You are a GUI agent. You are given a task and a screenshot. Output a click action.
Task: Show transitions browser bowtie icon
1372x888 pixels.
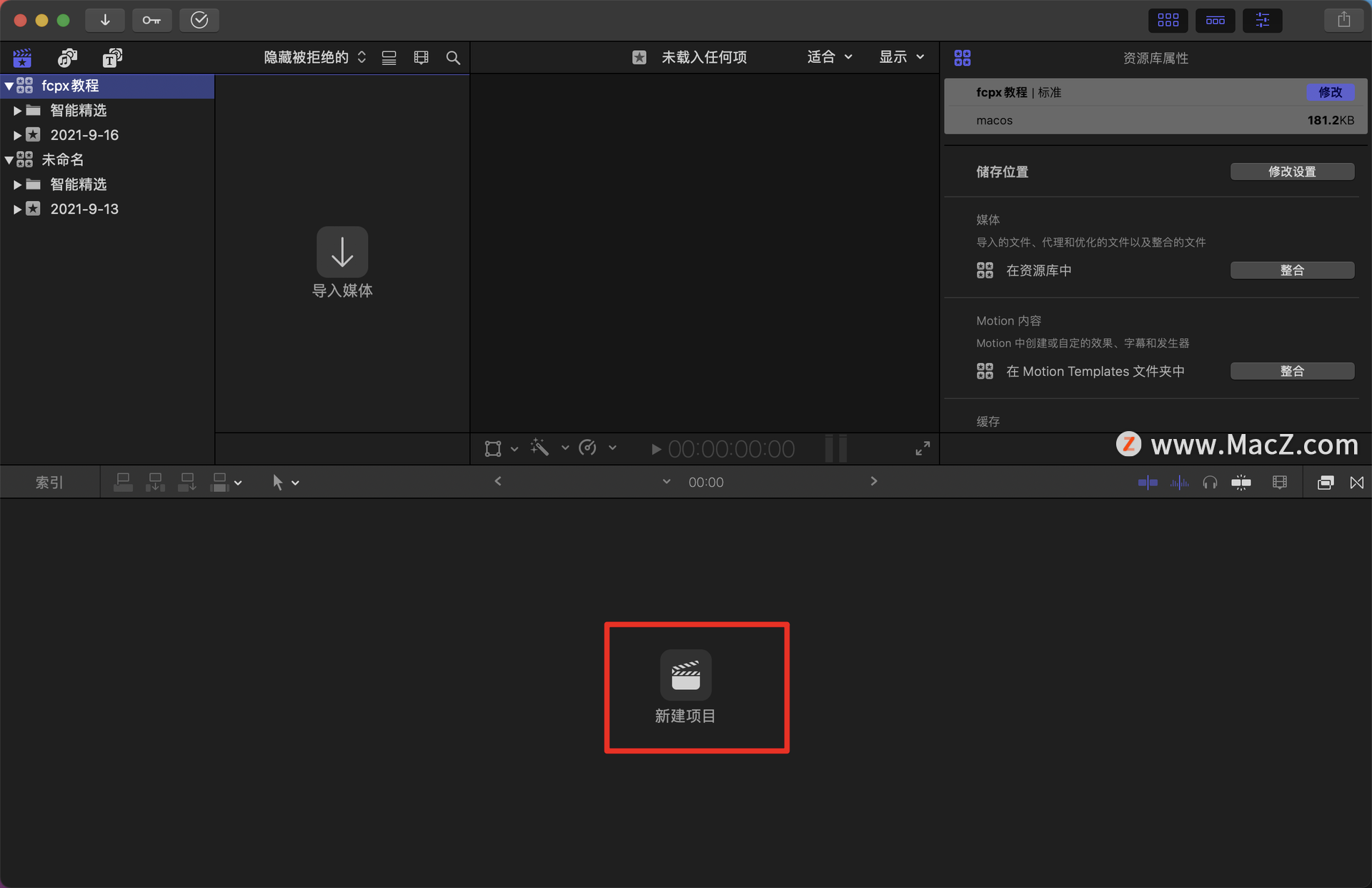tap(1357, 483)
